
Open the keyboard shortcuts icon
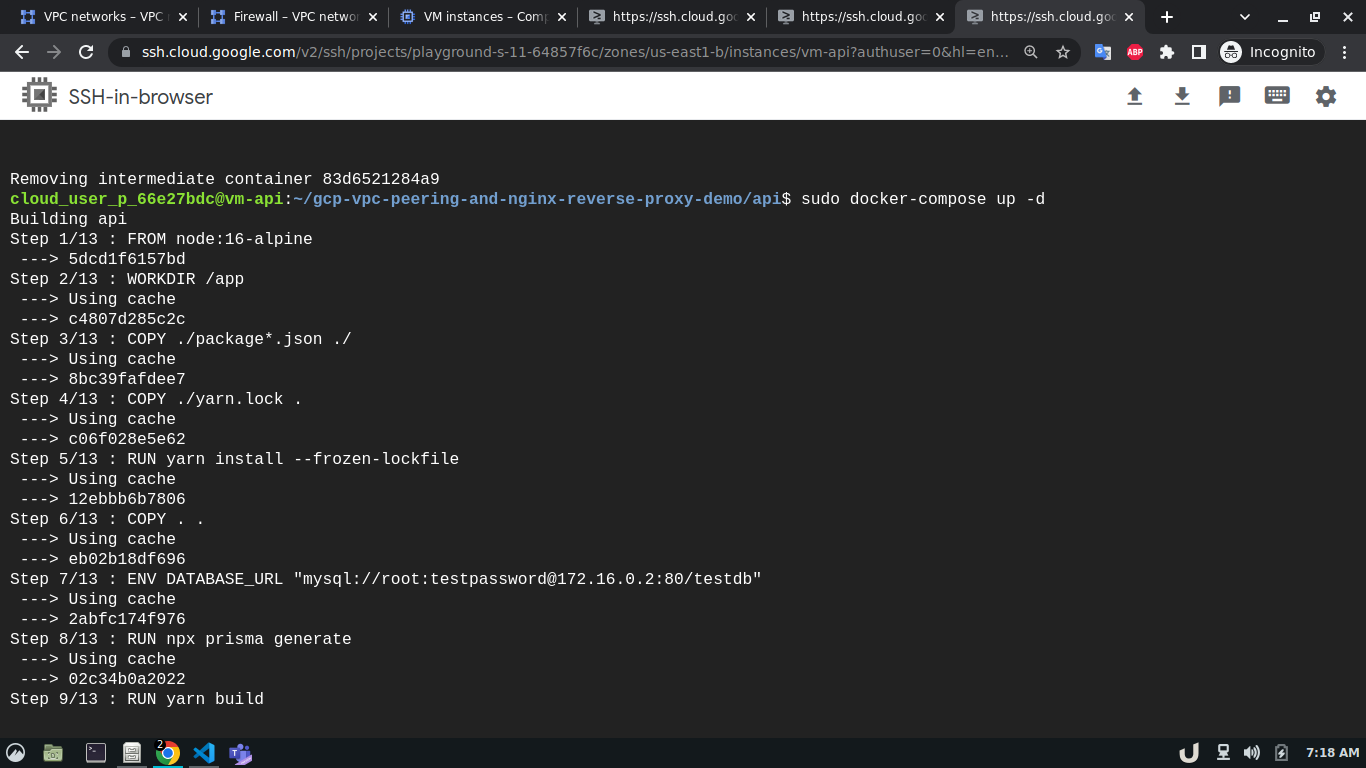pyautogui.click(x=1277, y=96)
